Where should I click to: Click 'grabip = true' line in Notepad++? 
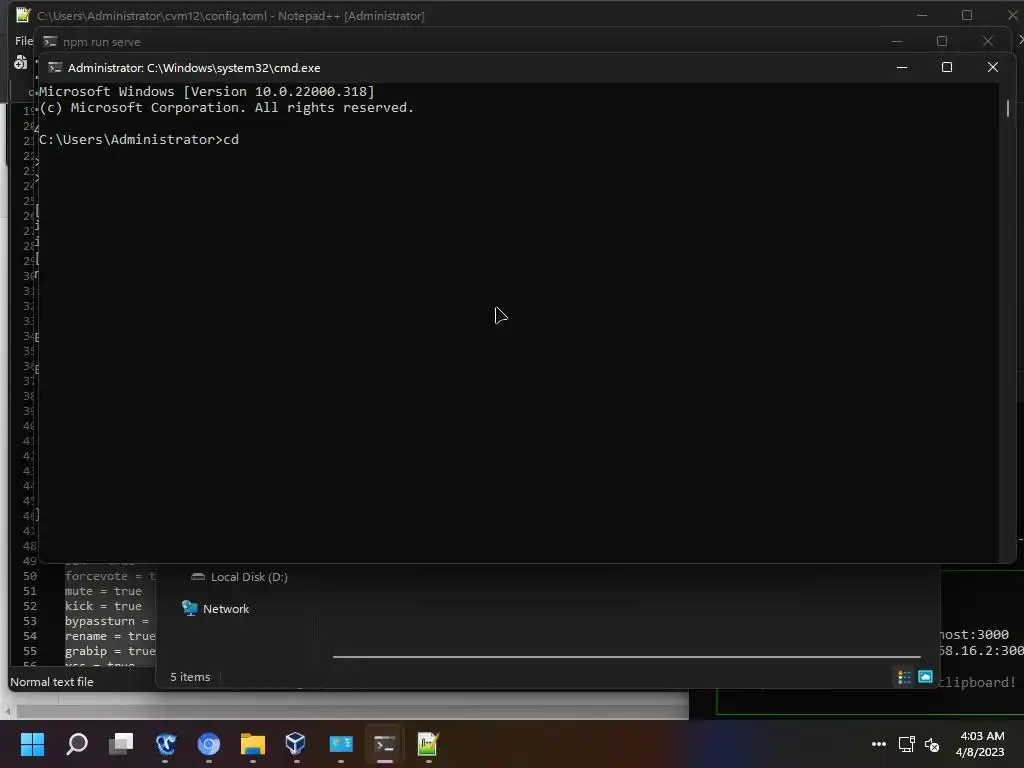(110, 651)
